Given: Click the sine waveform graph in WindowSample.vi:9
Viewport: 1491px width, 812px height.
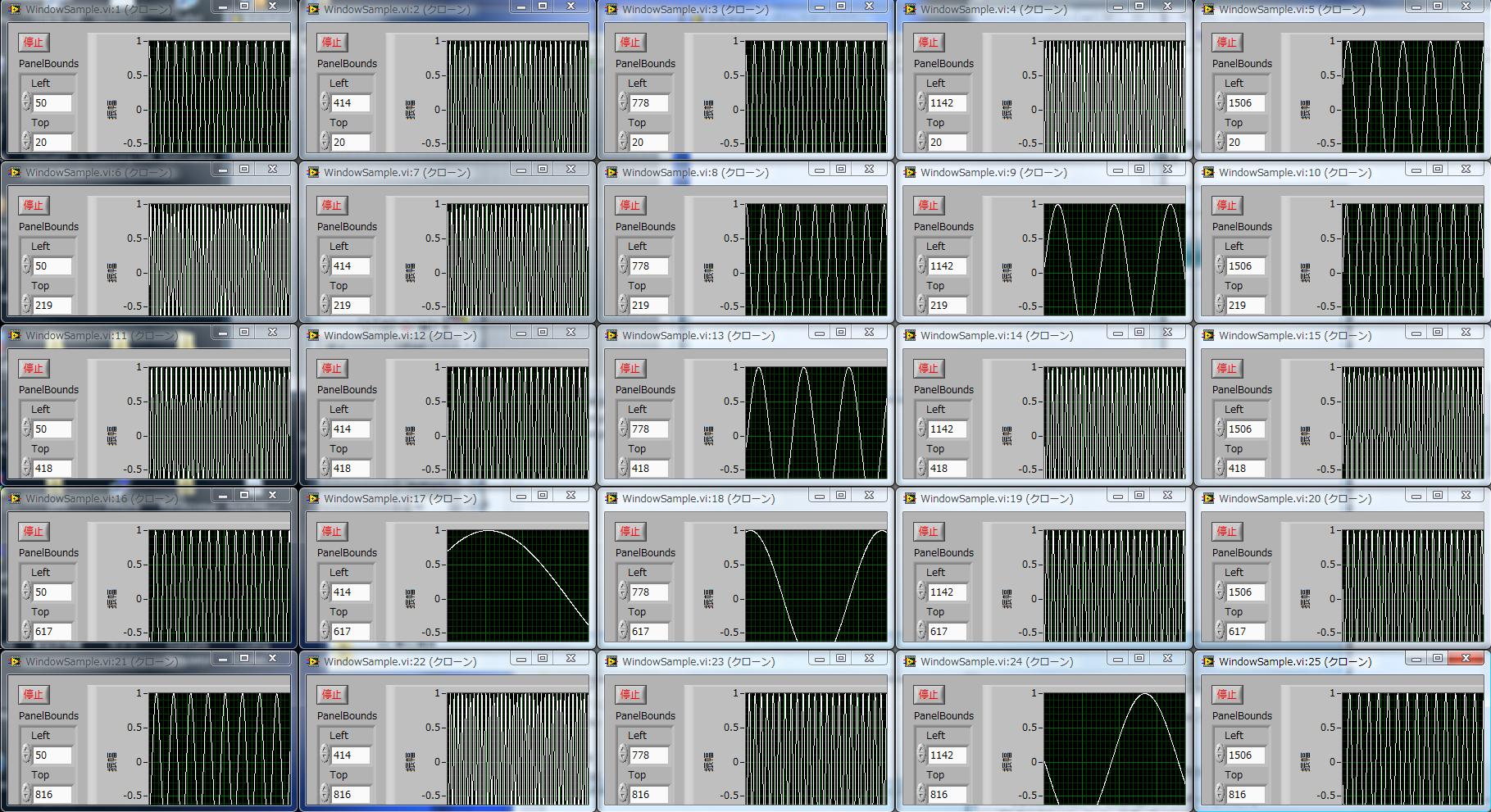Looking at the screenshot, I should click(x=1115, y=259).
